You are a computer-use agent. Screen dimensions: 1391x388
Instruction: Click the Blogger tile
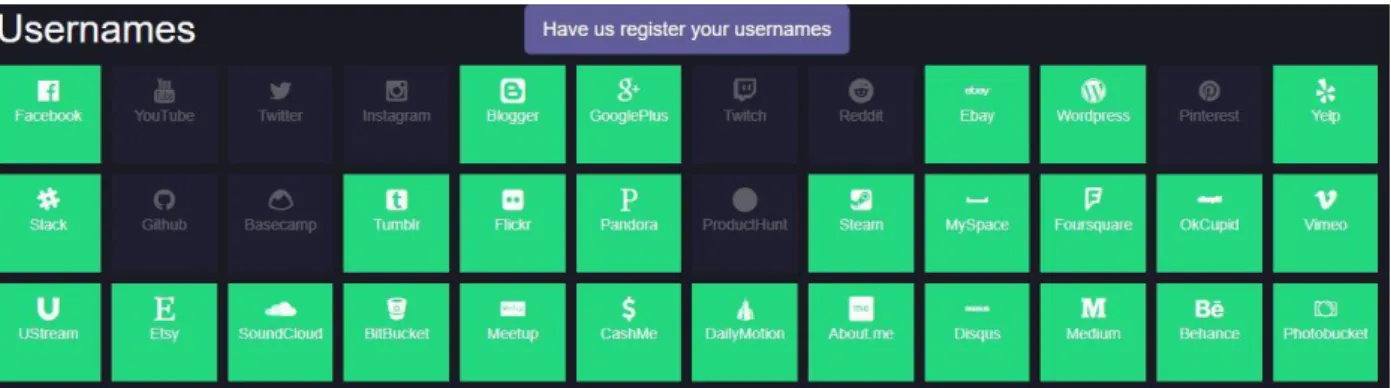tap(512, 114)
